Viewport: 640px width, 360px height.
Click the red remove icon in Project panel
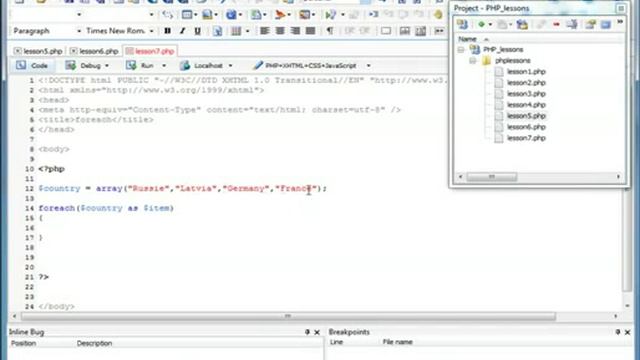(556, 24)
